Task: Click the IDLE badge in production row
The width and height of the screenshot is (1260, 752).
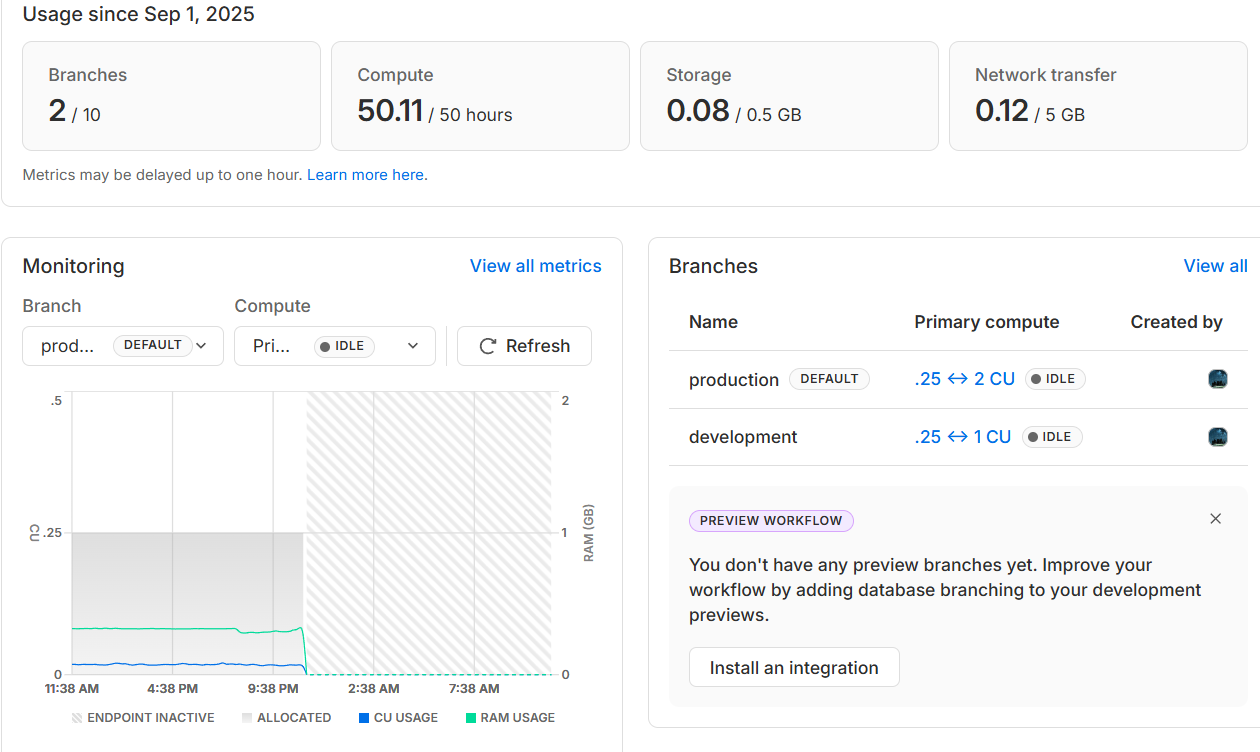Action: pyautogui.click(x=1055, y=379)
